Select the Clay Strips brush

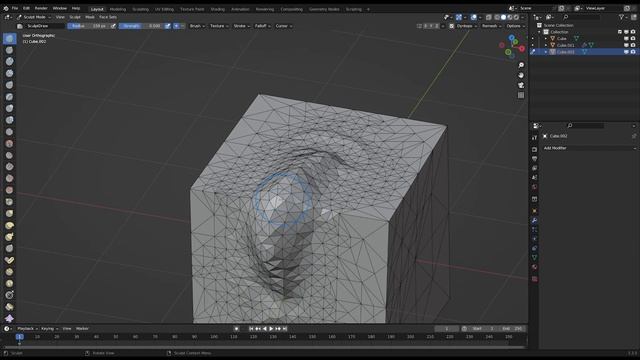[x=9, y=73]
